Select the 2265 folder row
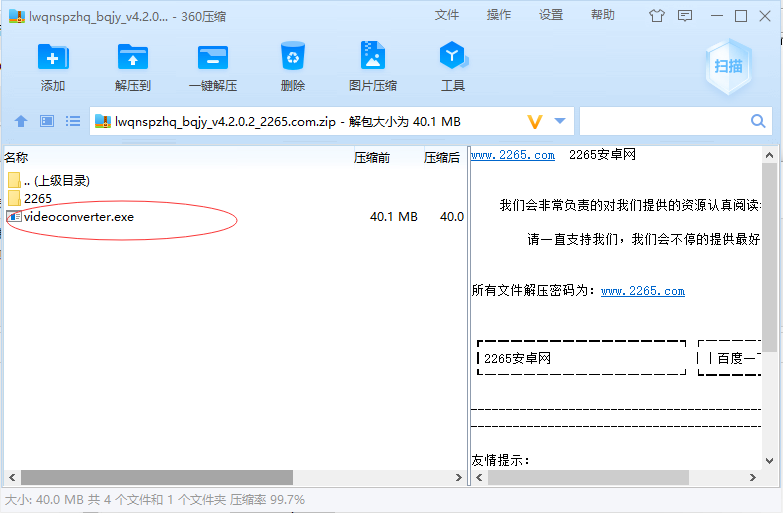783x513 pixels. coord(235,198)
